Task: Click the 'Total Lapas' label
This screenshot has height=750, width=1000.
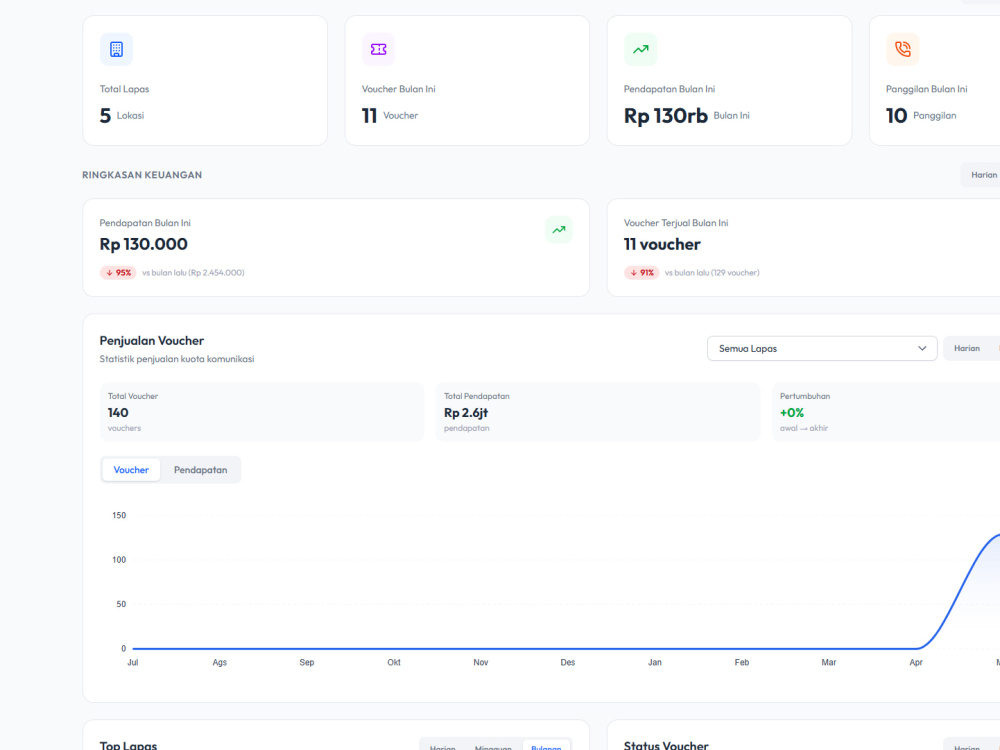Action: pyautogui.click(x=124, y=89)
